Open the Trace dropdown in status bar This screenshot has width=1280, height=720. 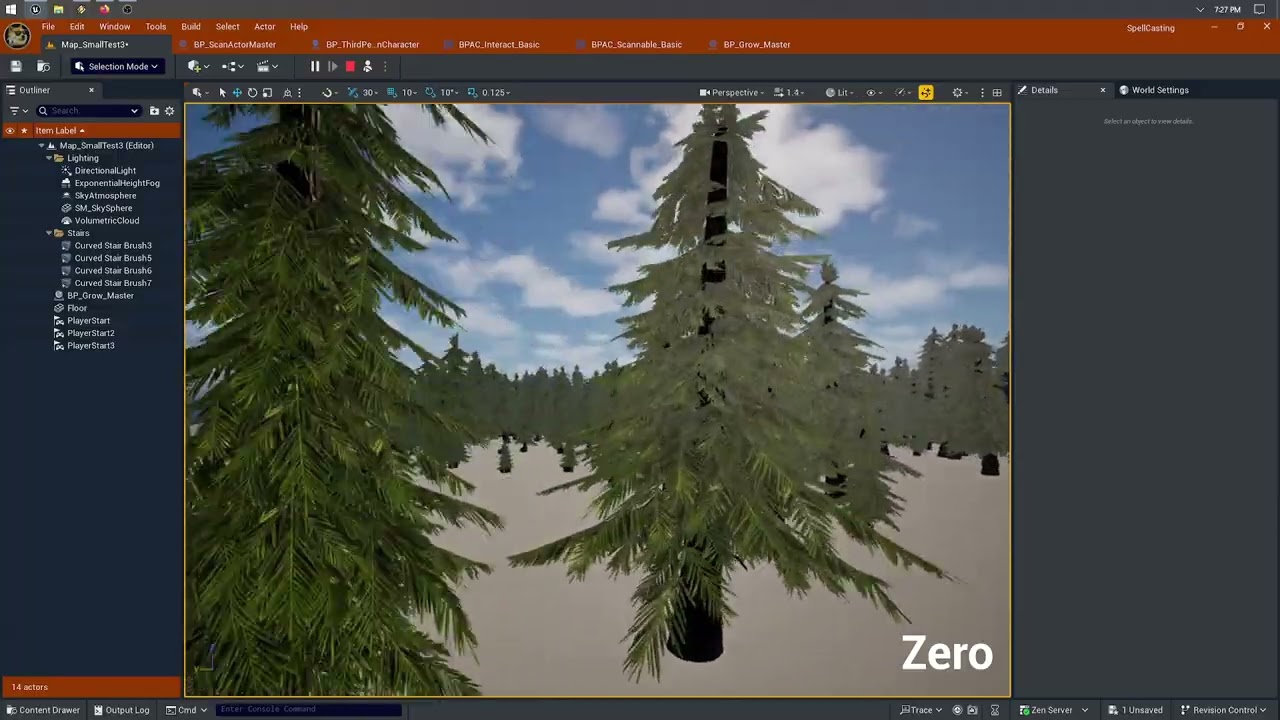[x=921, y=710]
